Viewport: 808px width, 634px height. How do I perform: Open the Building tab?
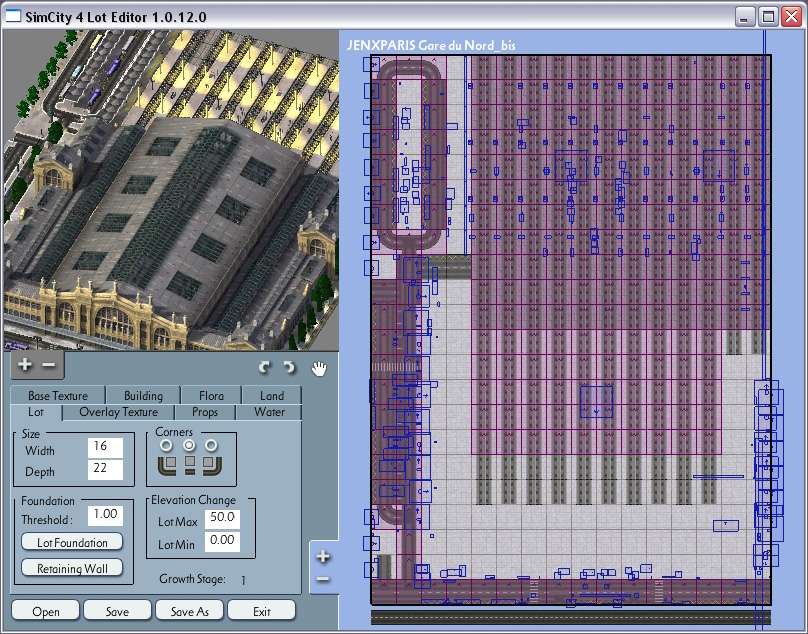click(x=143, y=395)
